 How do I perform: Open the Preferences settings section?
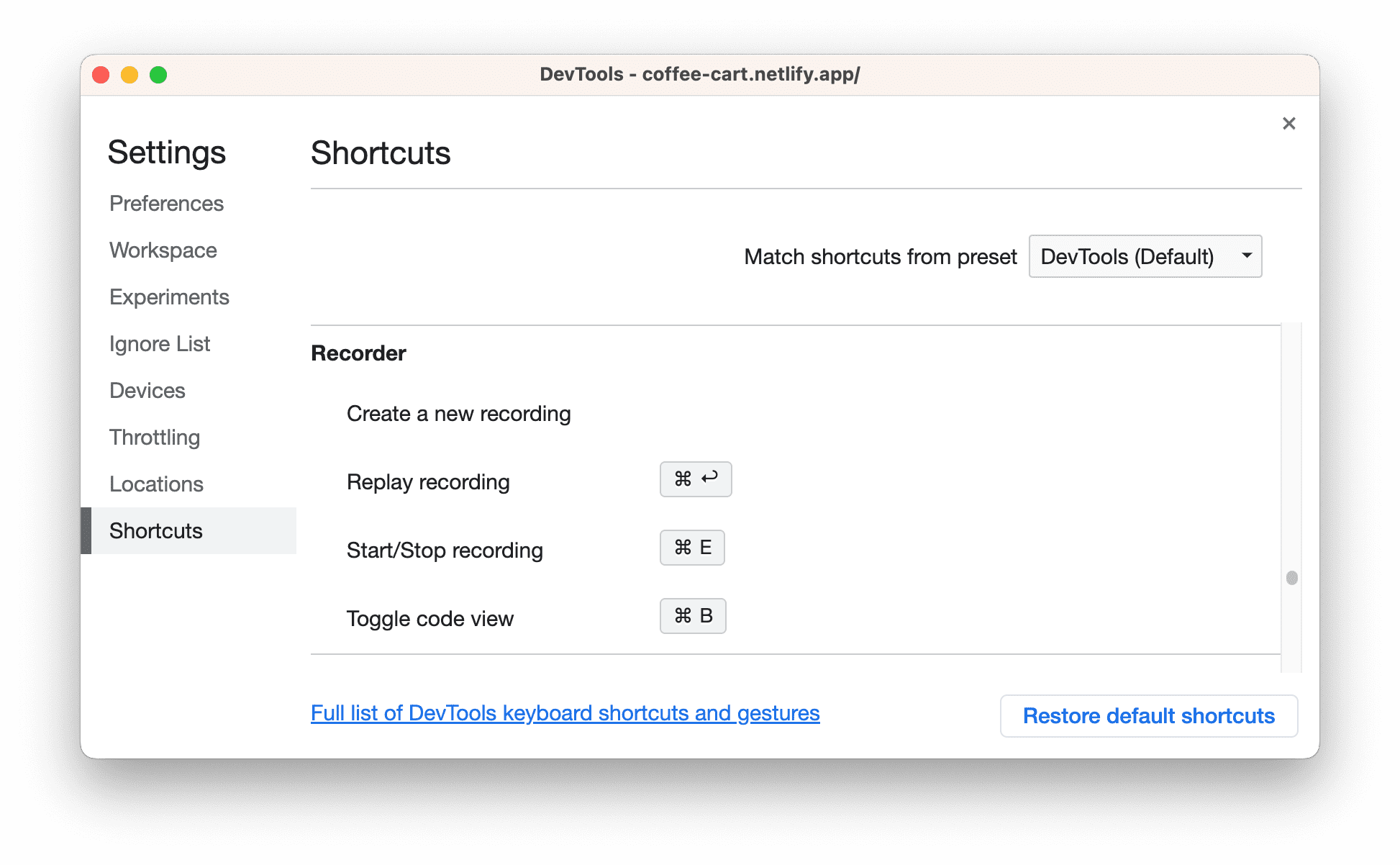coord(167,203)
